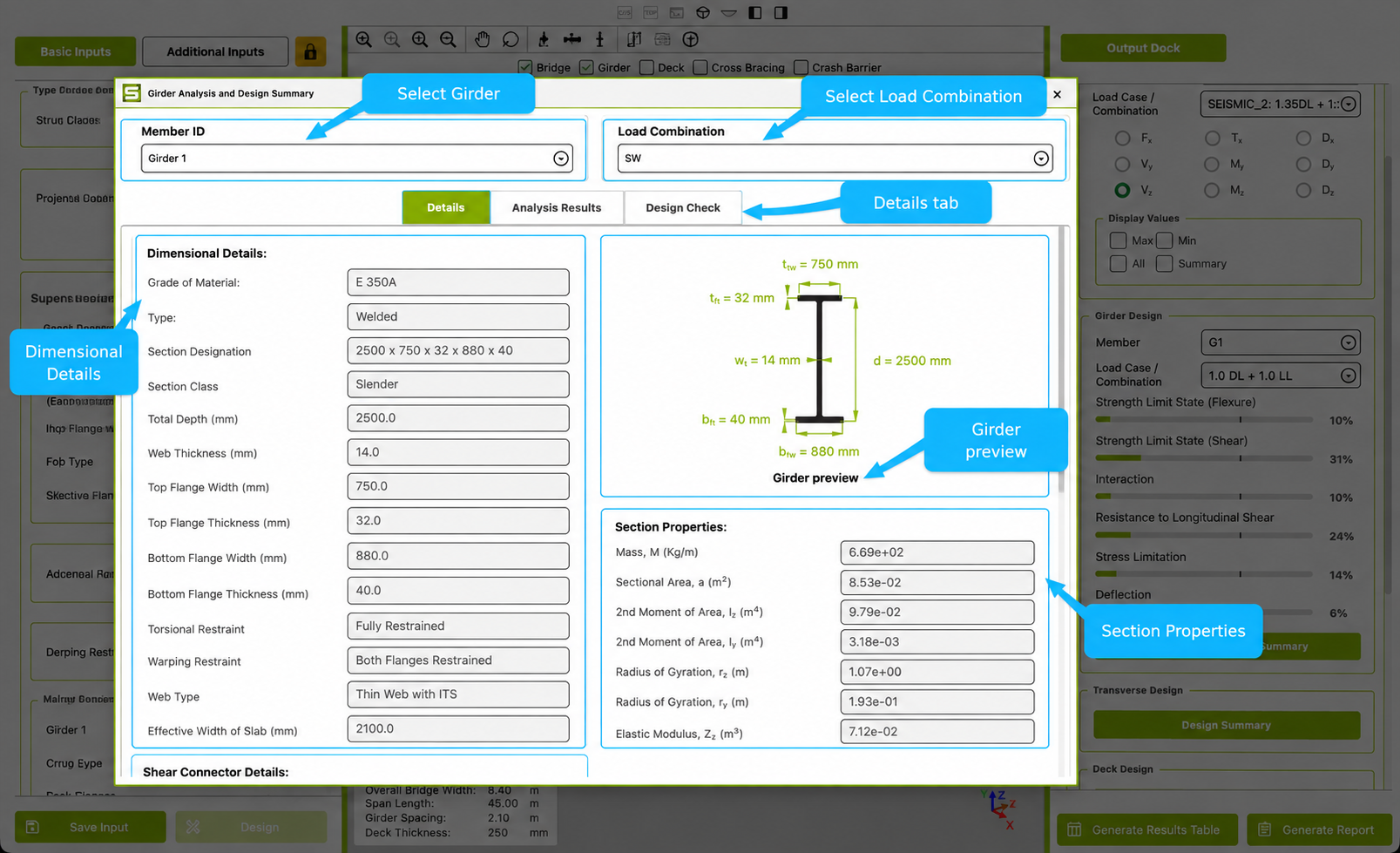Image resolution: width=1400 pixels, height=853 pixels.
Task: Click the horizontal girder member icon
Action: point(572,39)
